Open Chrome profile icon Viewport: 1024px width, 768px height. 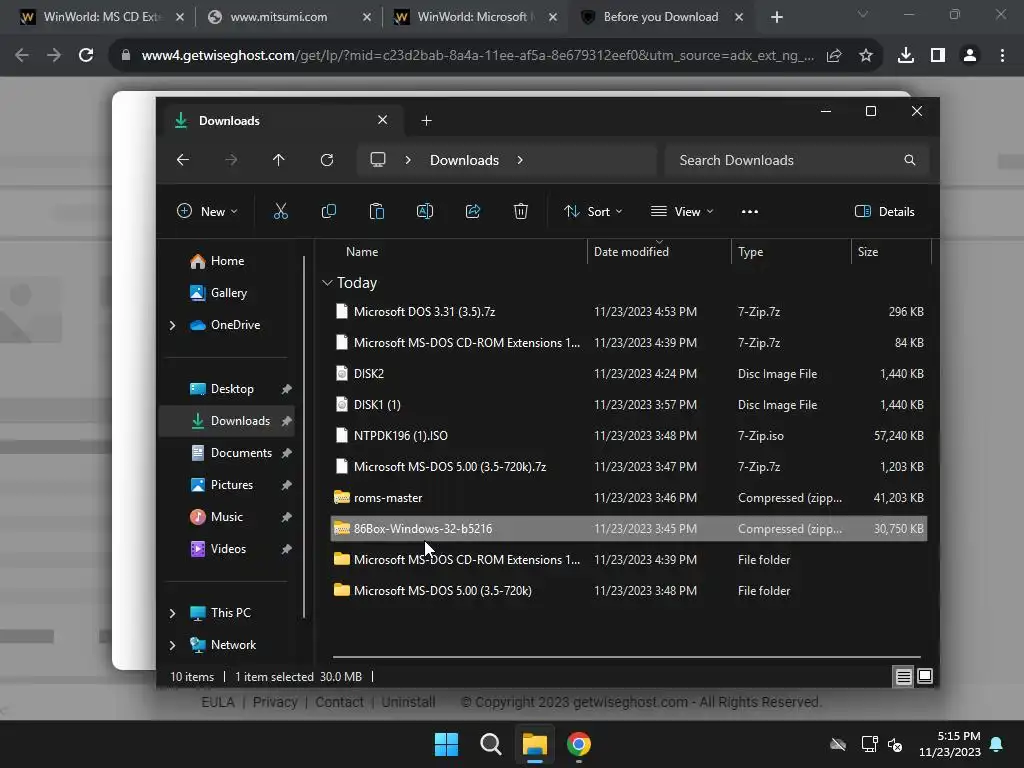click(x=970, y=56)
